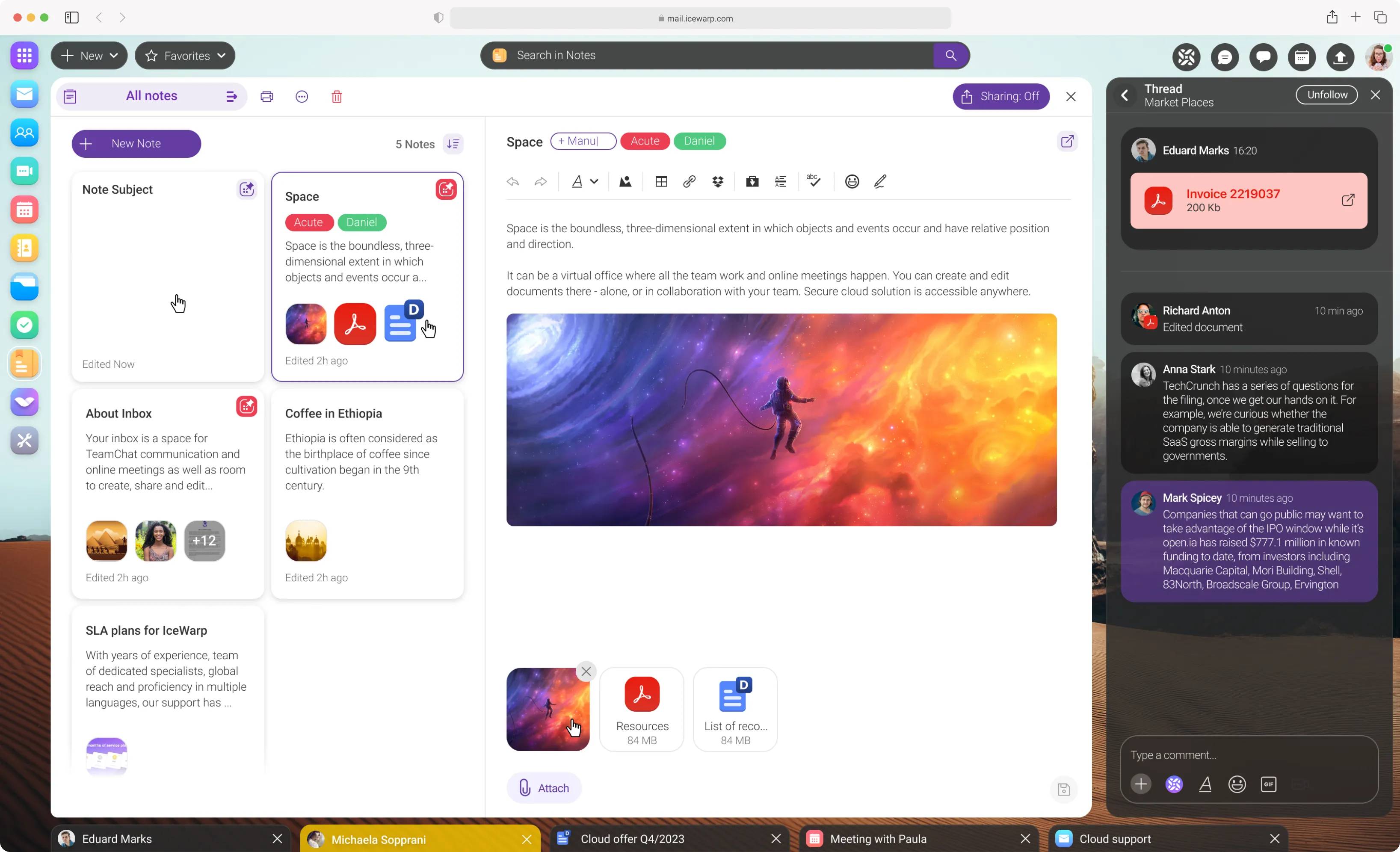This screenshot has height=852, width=1400.
Task: Open the emoji picker in note toolbar
Action: tap(852, 182)
